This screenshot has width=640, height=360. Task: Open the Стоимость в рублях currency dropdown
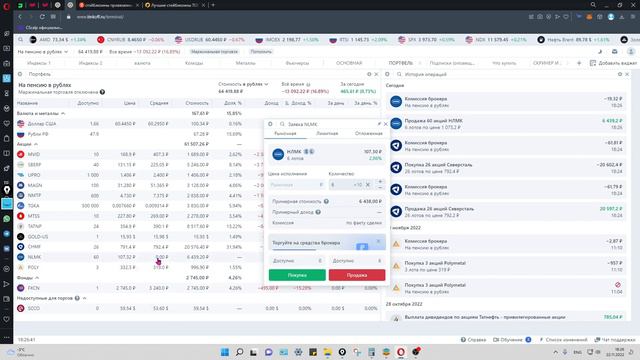coord(243,84)
